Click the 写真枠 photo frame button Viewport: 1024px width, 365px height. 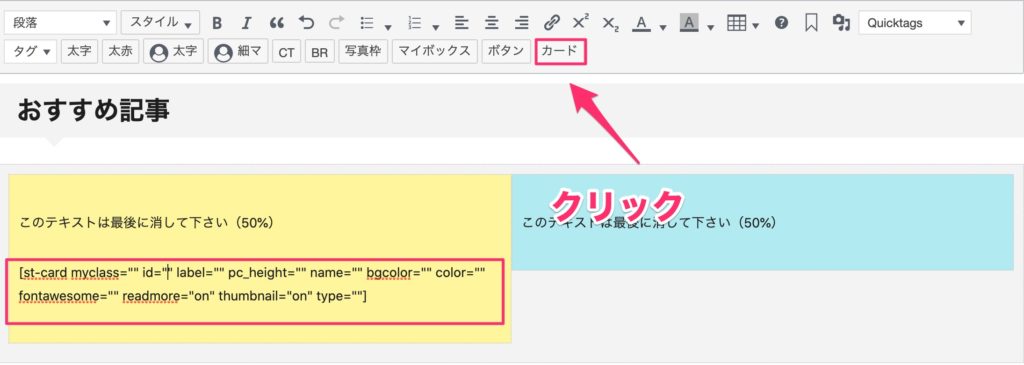[x=363, y=52]
